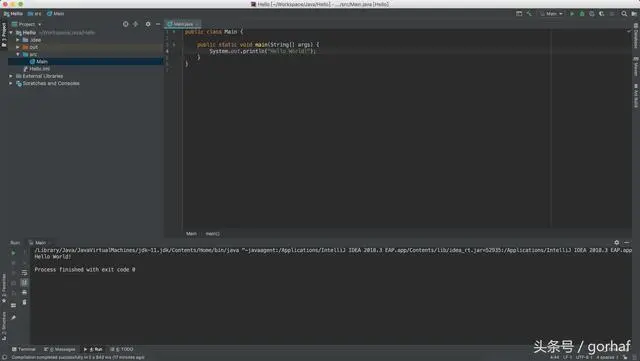Expand Scratches and Consoles node

point(11,84)
